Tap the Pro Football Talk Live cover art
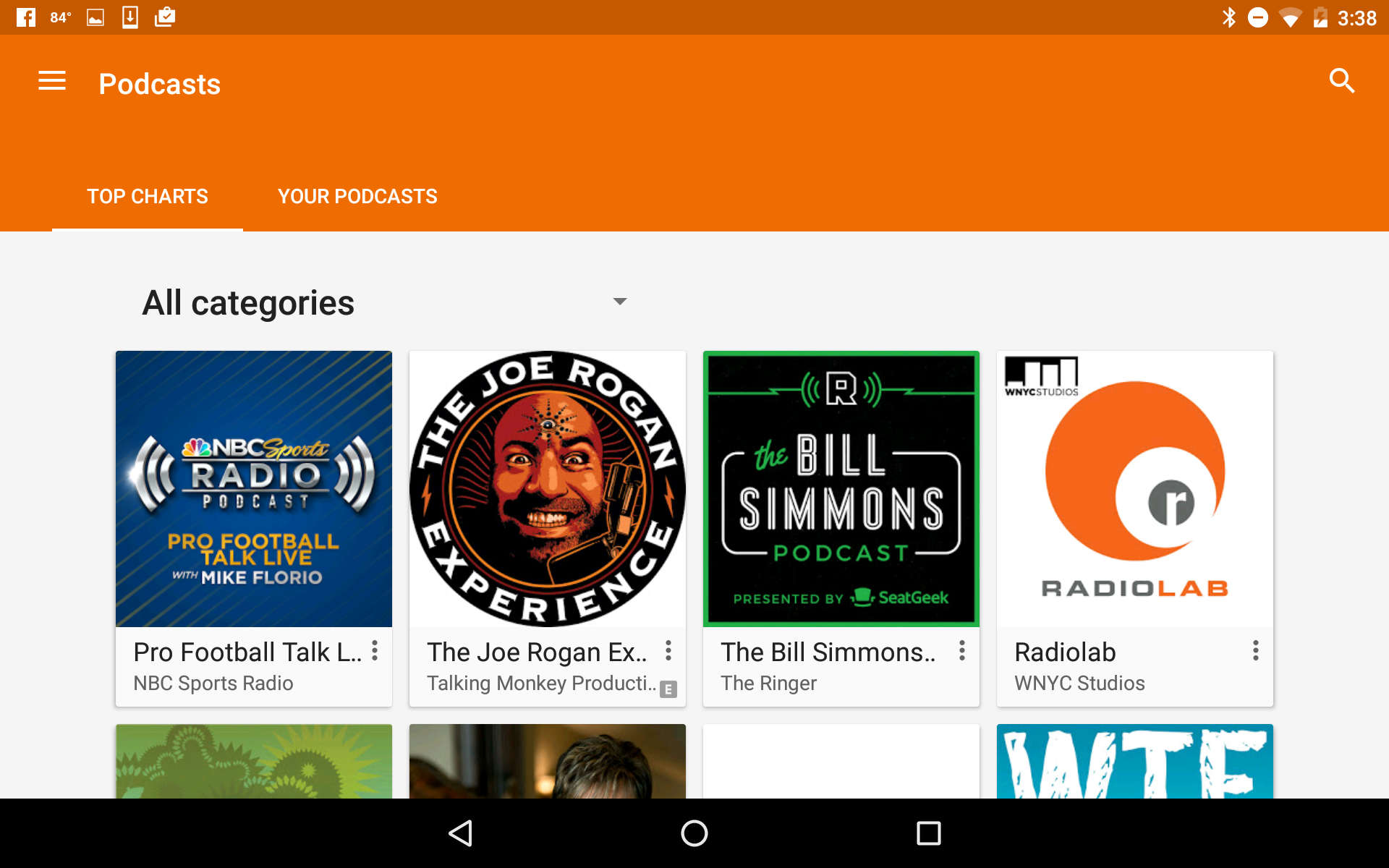The image size is (1389, 868). coord(254,489)
